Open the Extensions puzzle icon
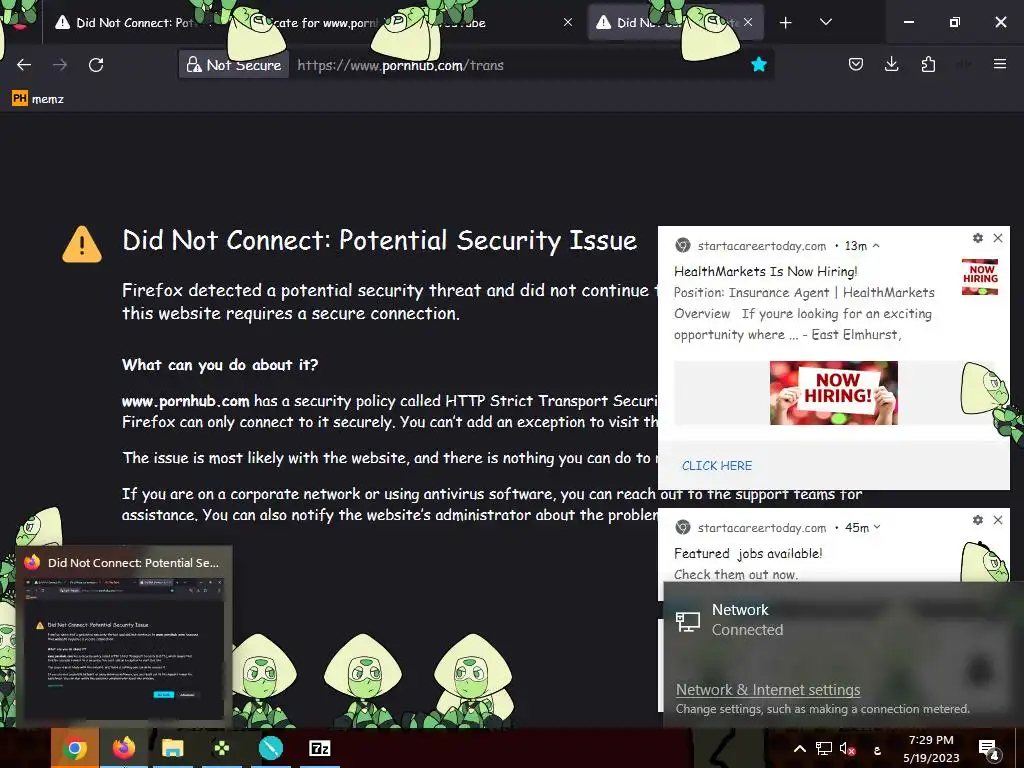The image size is (1024, 768). coord(928,64)
